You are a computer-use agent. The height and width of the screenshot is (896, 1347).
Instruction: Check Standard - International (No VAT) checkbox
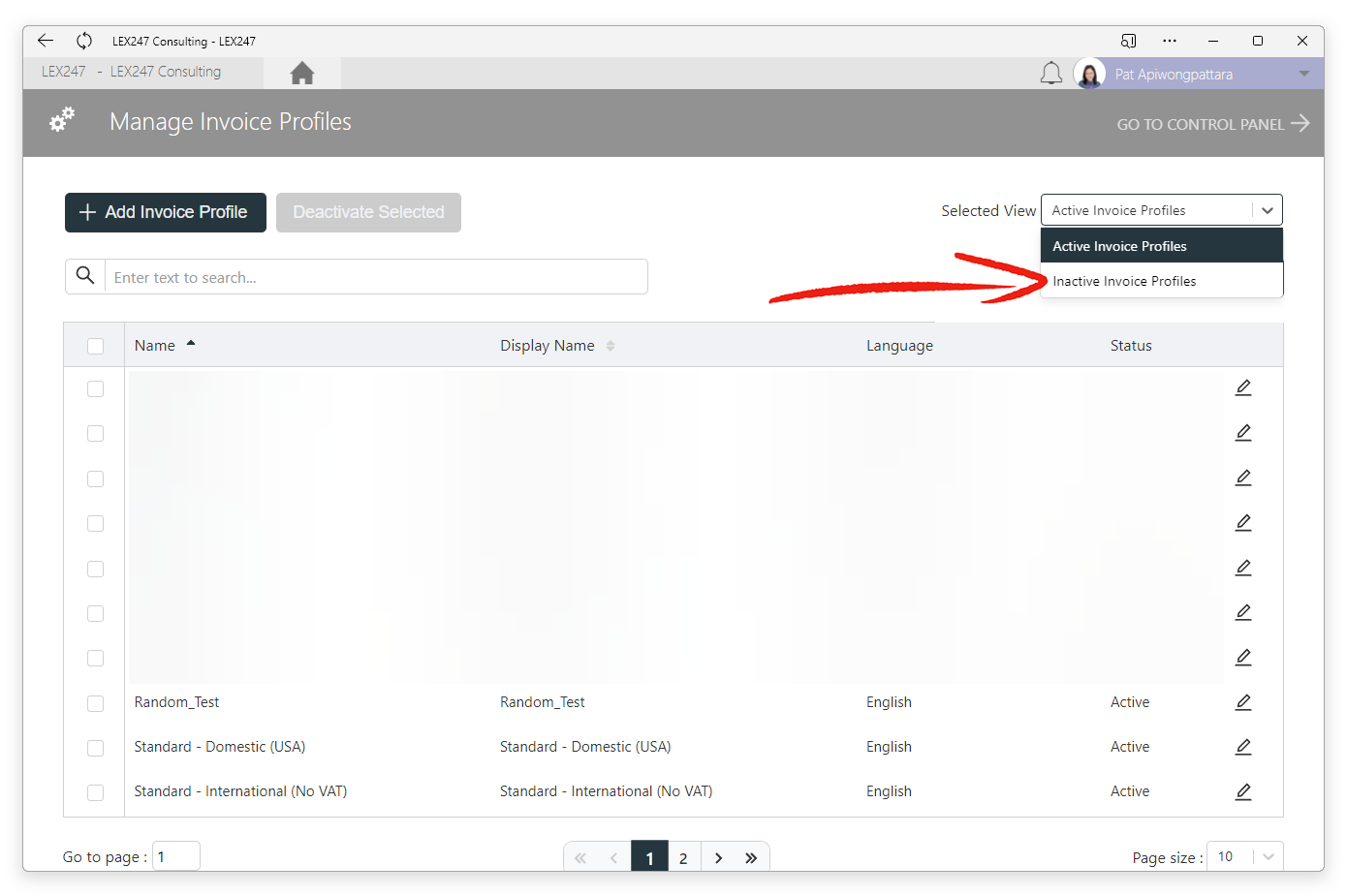95,792
